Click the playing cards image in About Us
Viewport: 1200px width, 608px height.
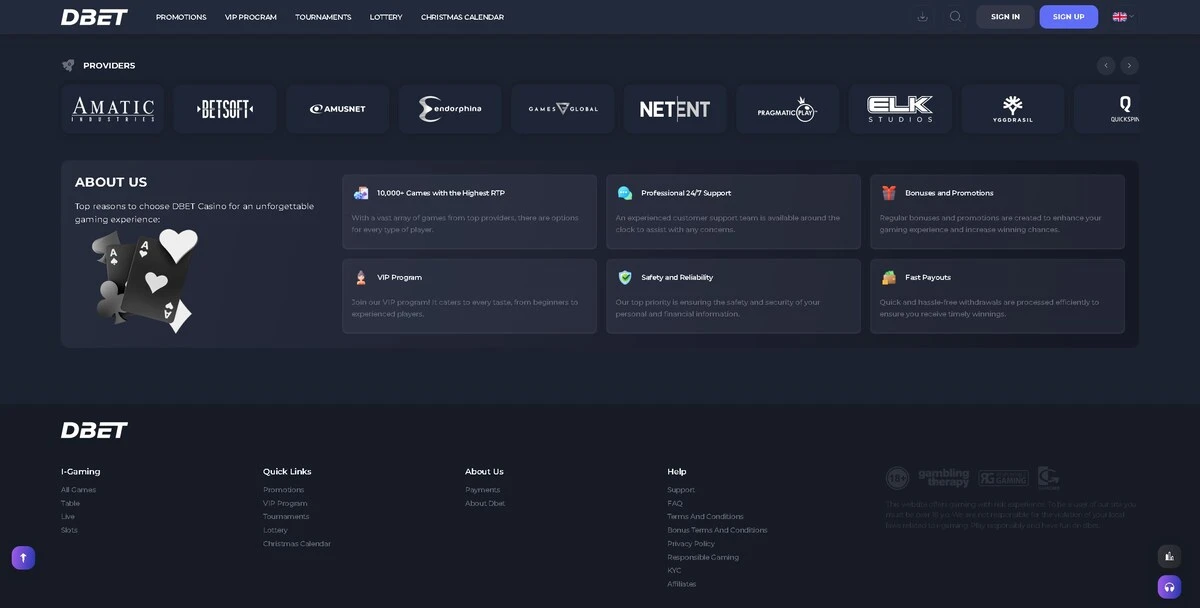point(145,280)
